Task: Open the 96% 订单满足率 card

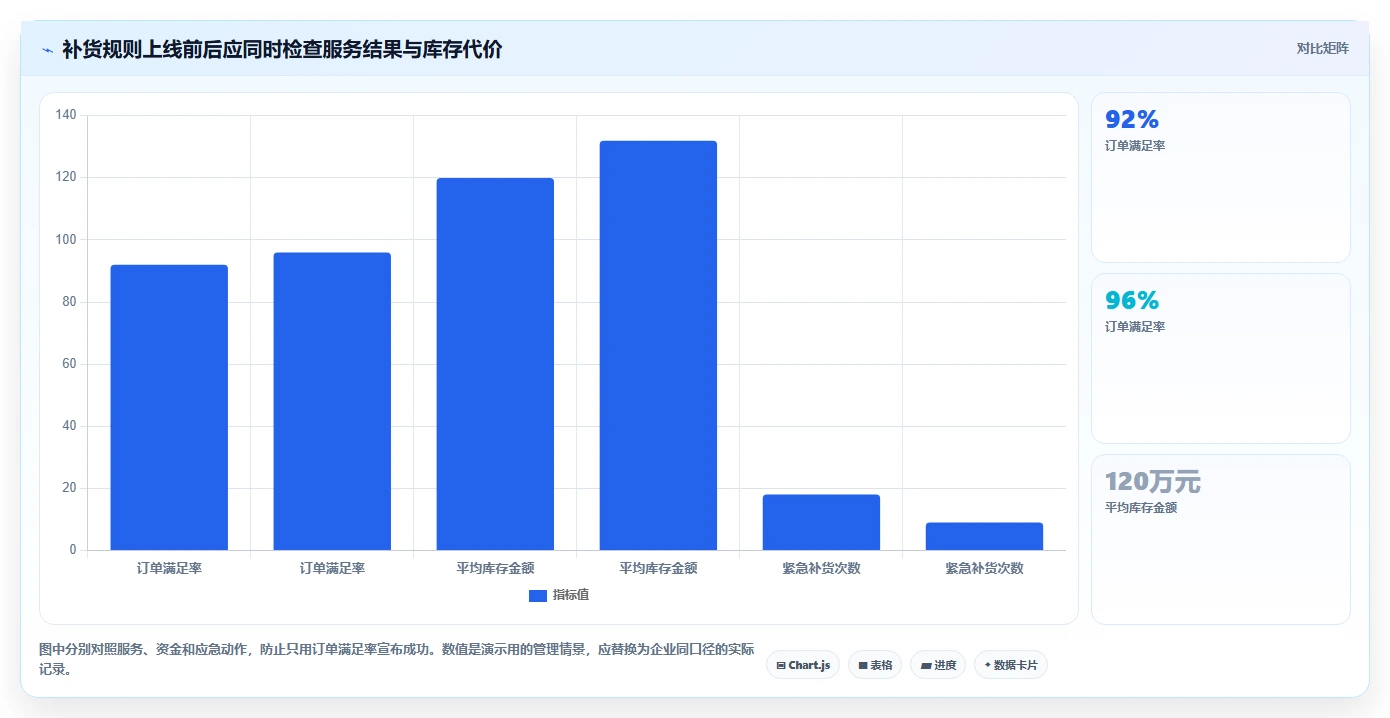Action: 1221,359
